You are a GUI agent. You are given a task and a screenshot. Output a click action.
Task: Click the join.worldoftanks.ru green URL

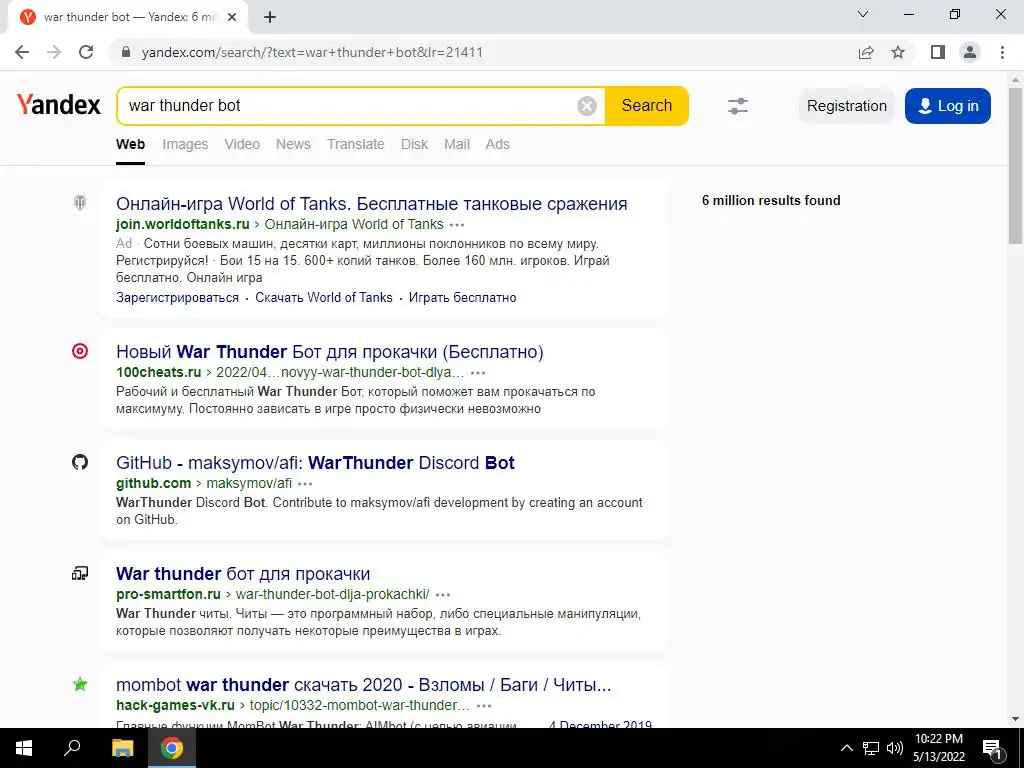tap(183, 225)
